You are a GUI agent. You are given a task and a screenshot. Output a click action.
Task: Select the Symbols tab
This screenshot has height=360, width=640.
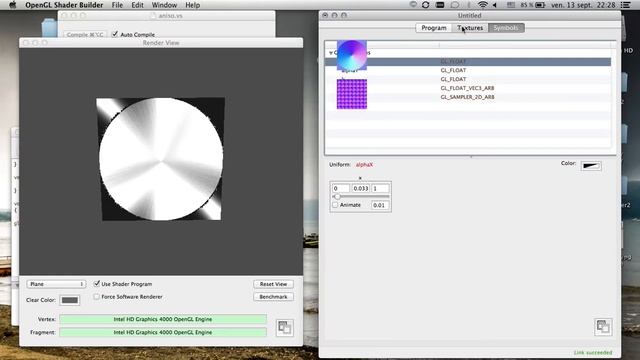tap(506, 28)
